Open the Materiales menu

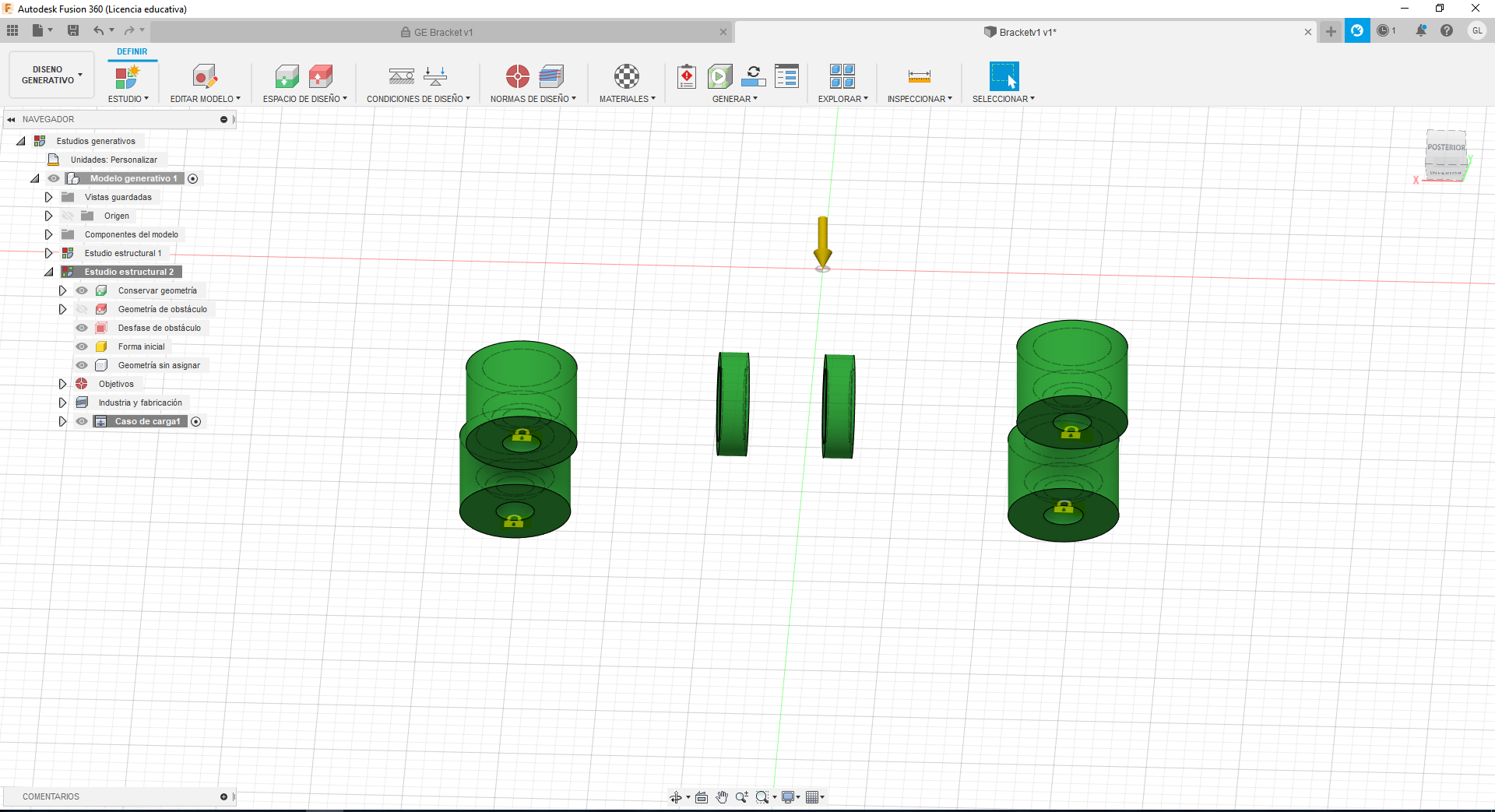627,99
